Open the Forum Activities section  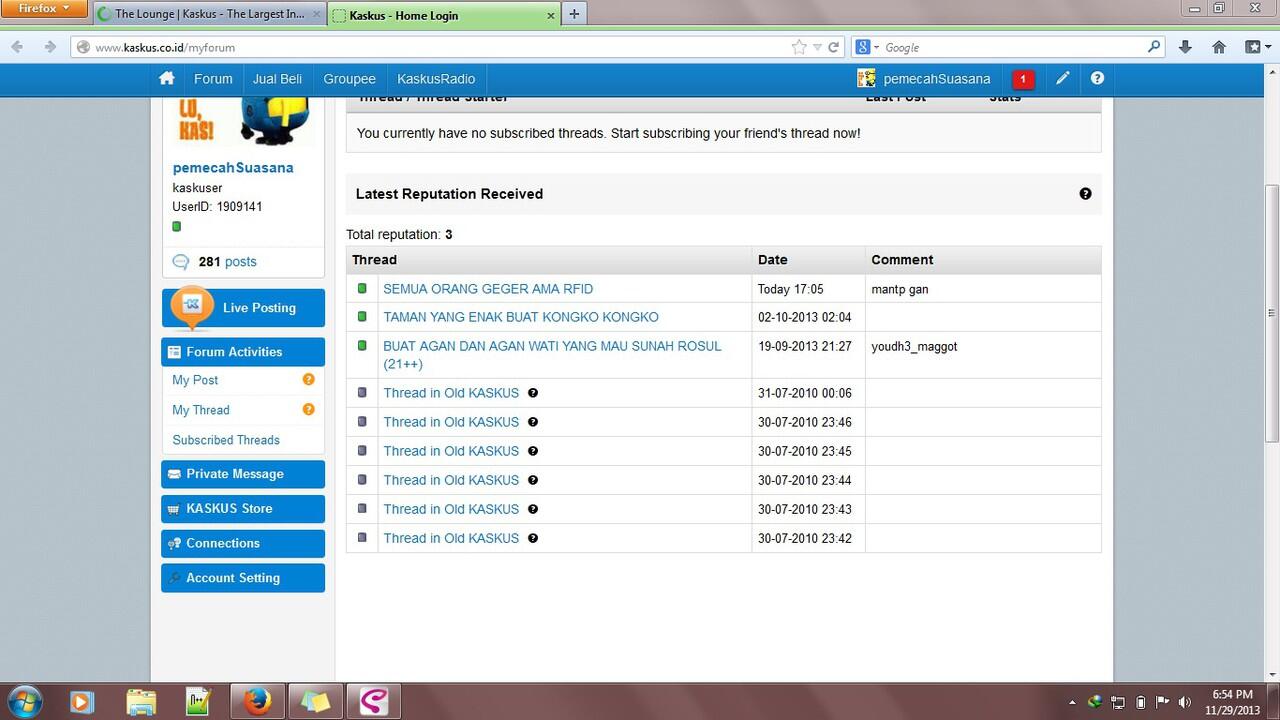pyautogui.click(x=243, y=352)
